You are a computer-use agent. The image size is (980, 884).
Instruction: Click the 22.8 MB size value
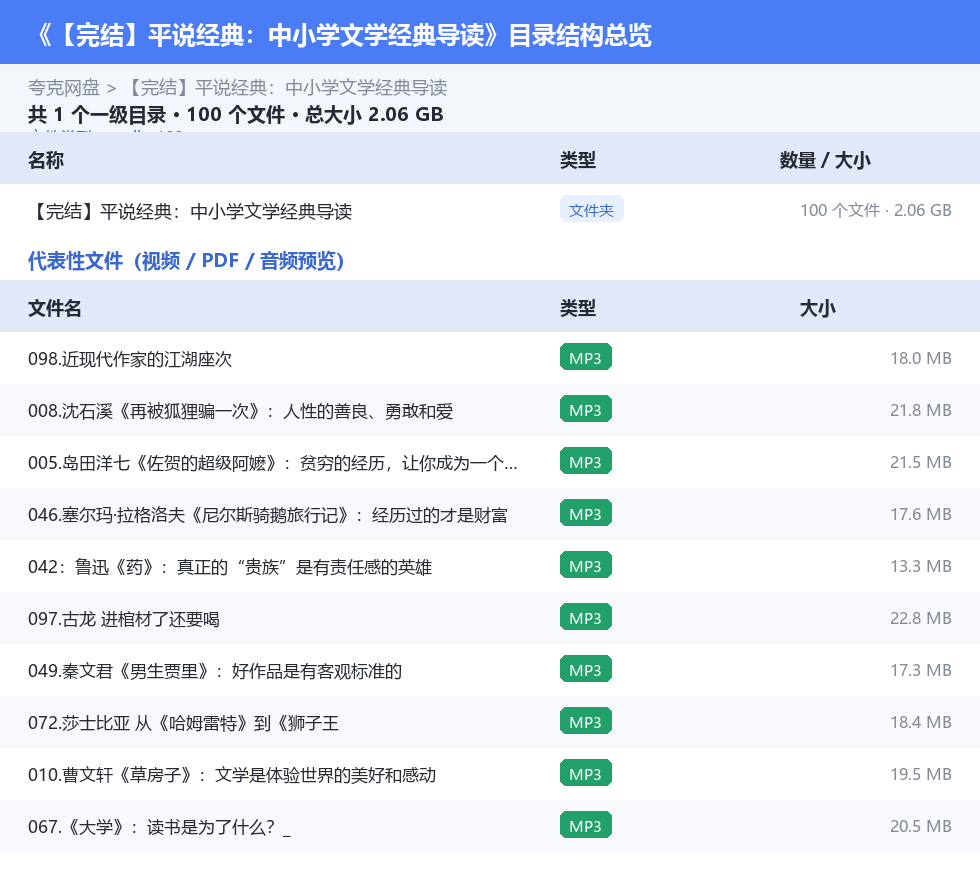tap(921, 618)
